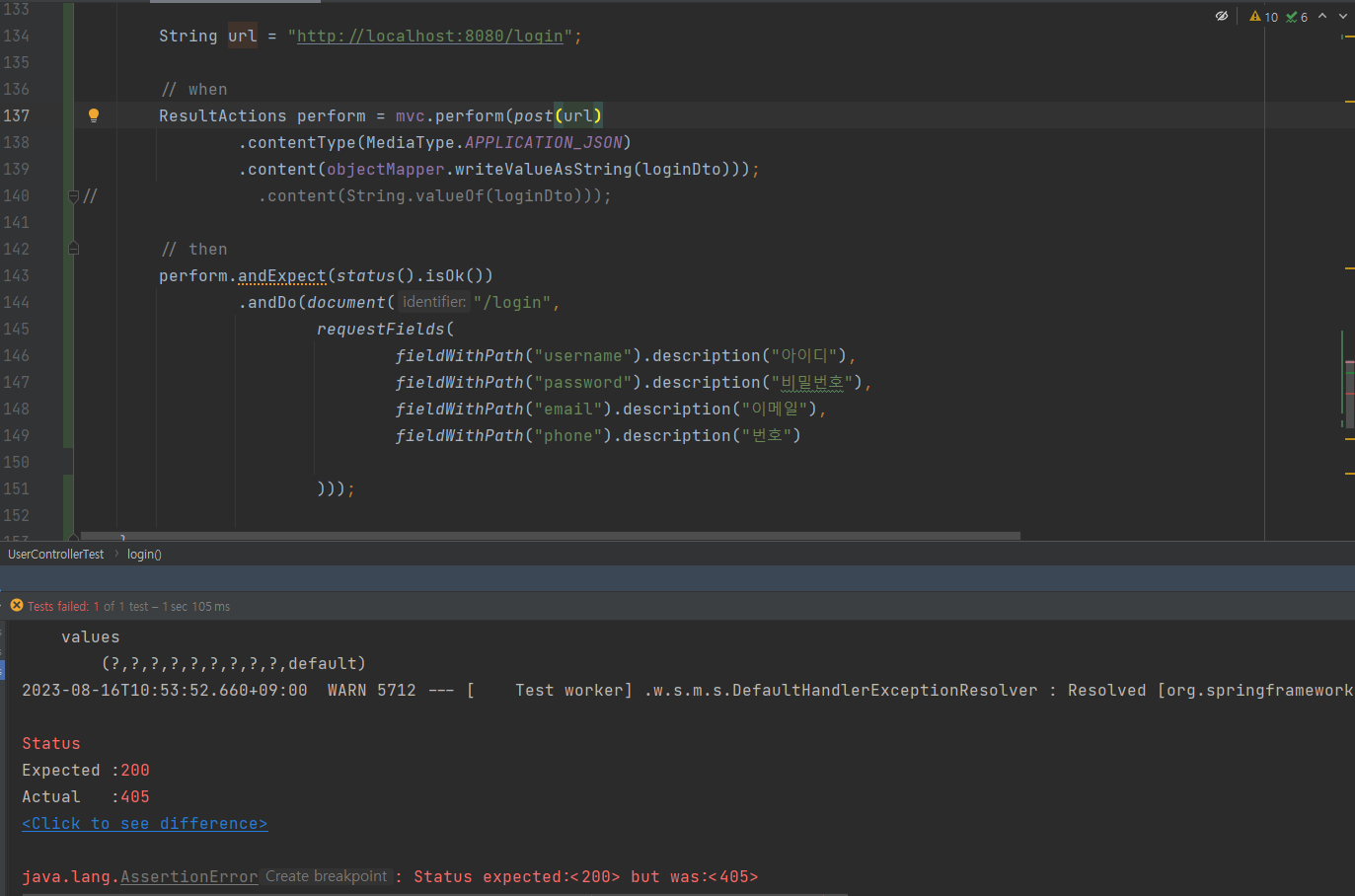Image resolution: width=1355 pixels, height=896 pixels.
Task: Click the isOk() call on line 143
Action: (454, 276)
